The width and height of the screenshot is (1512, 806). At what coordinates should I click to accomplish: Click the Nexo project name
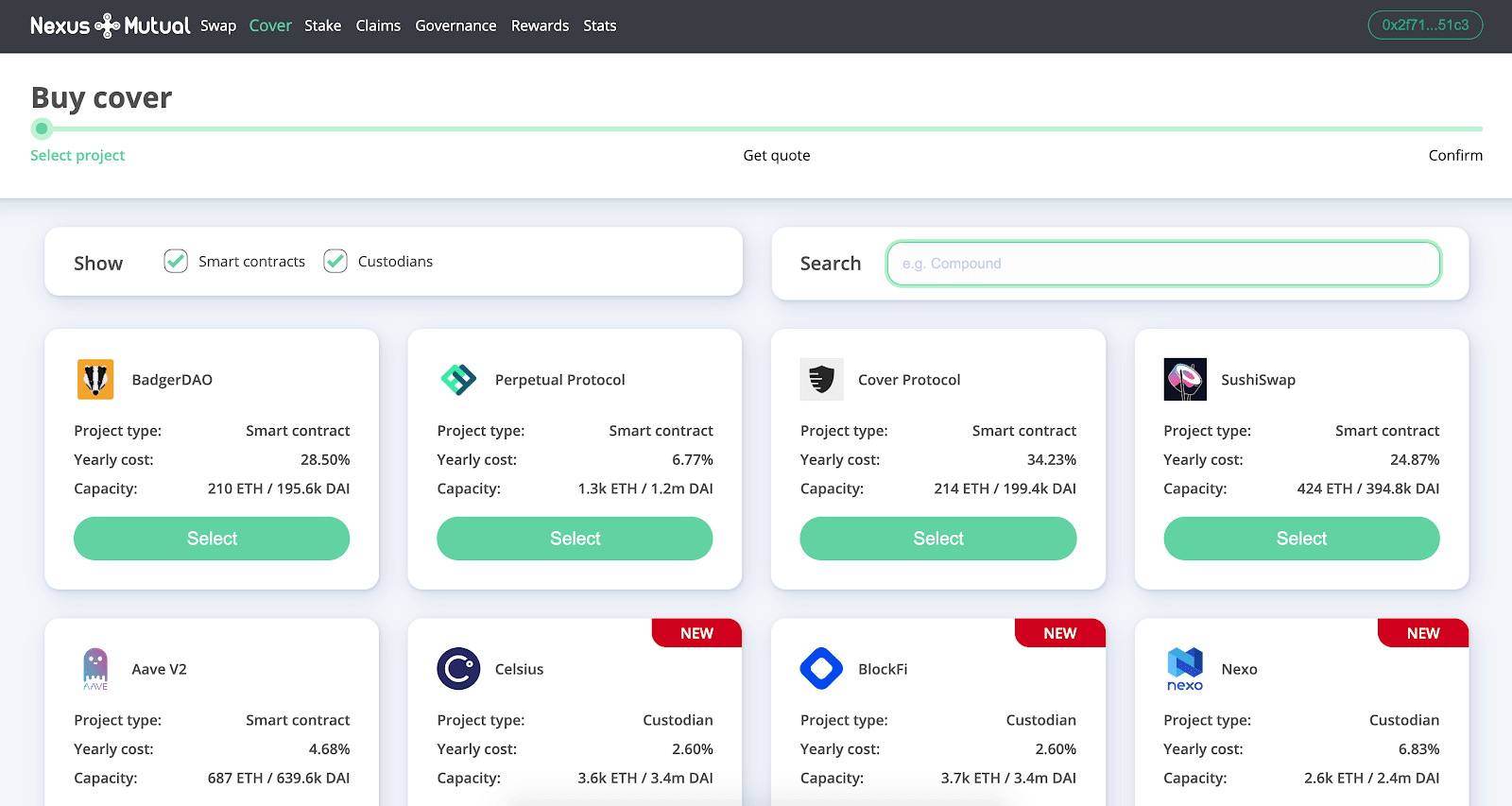tap(1239, 669)
